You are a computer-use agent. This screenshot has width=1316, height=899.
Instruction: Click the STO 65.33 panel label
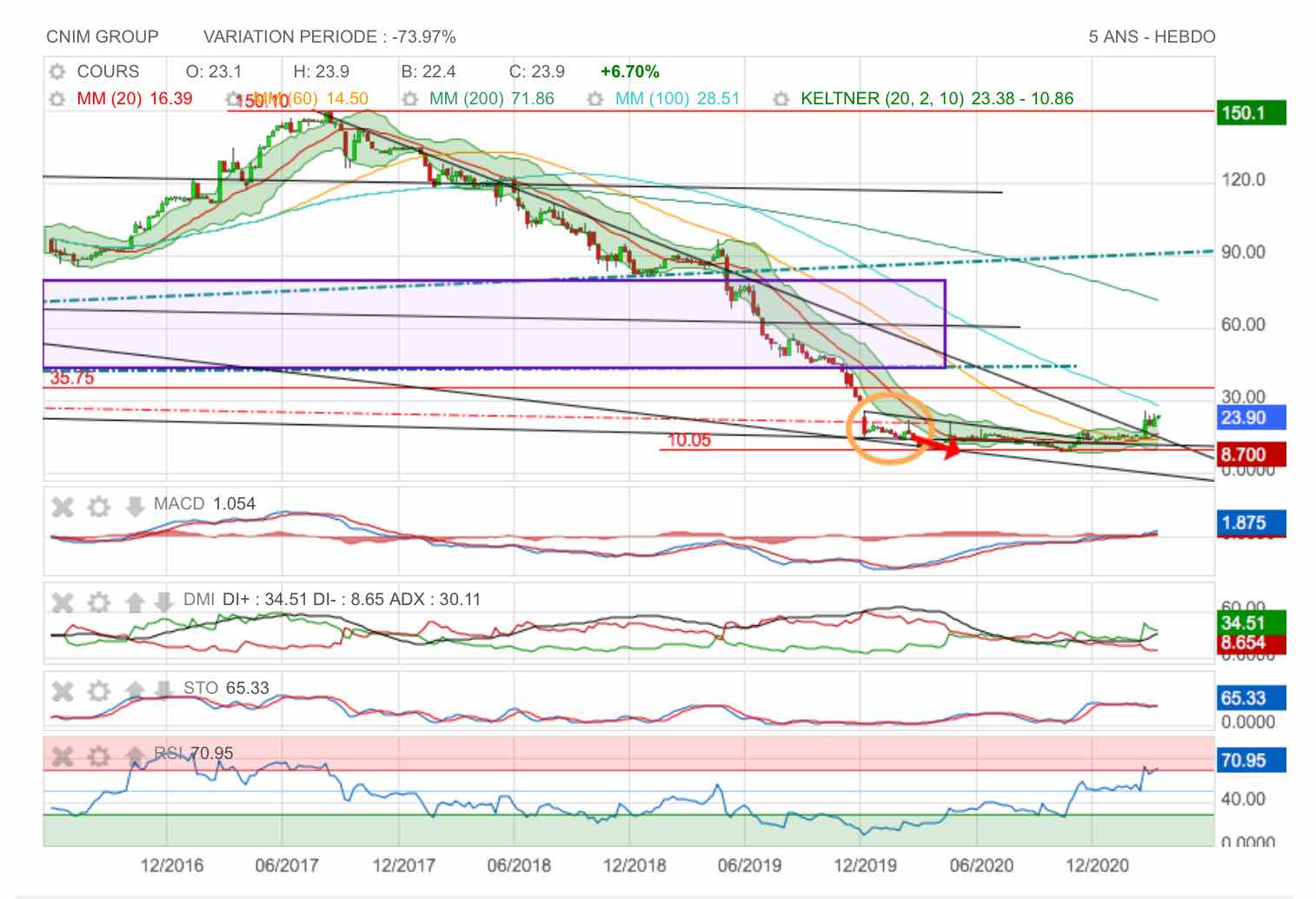pos(226,688)
